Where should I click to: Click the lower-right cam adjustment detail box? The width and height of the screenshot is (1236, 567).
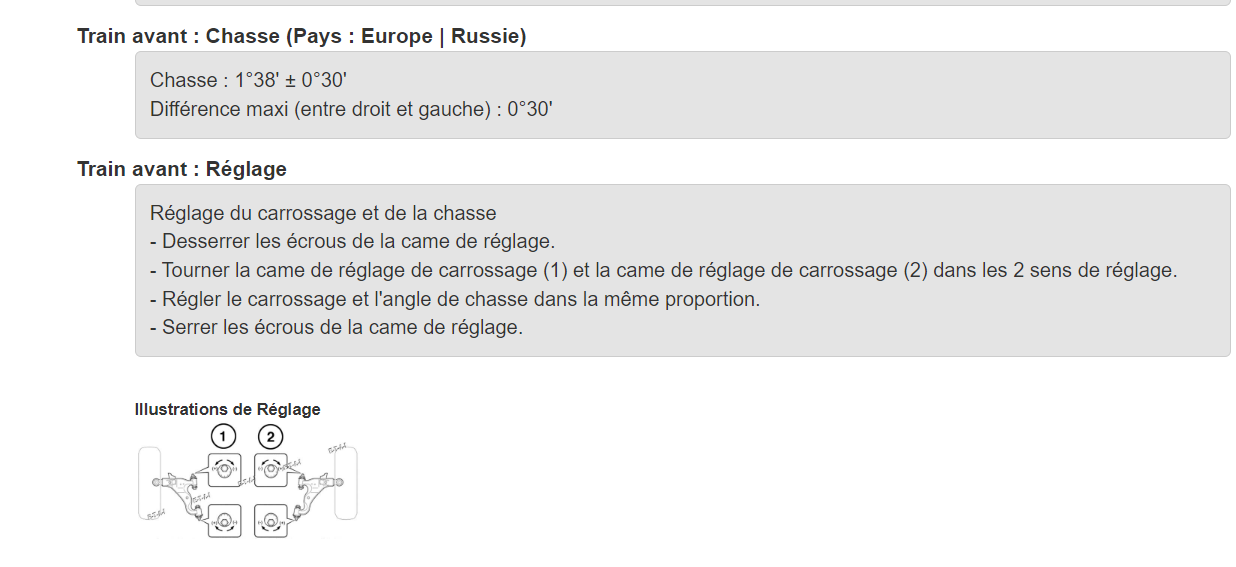271,521
